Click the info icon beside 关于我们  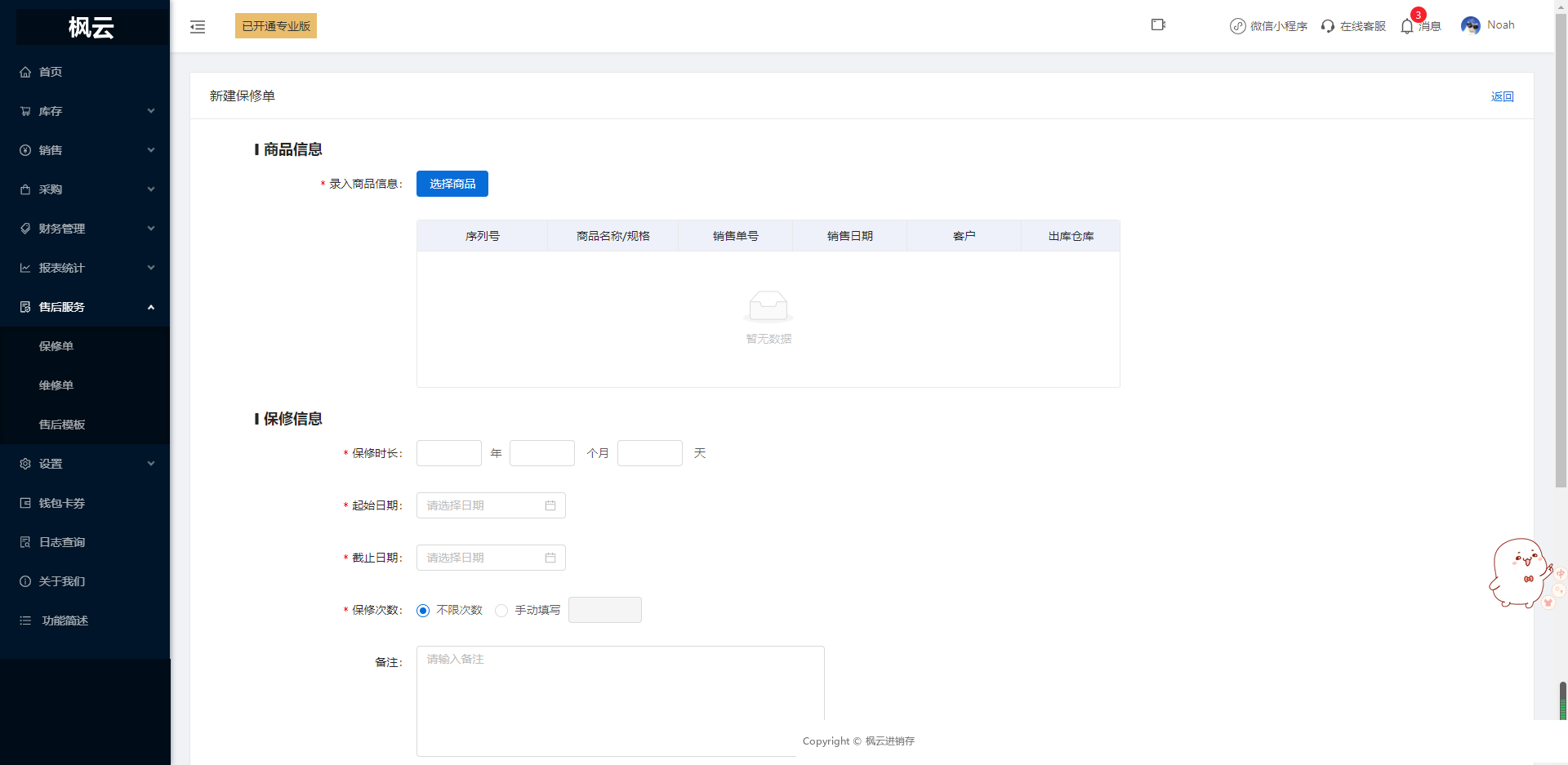[x=25, y=581]
